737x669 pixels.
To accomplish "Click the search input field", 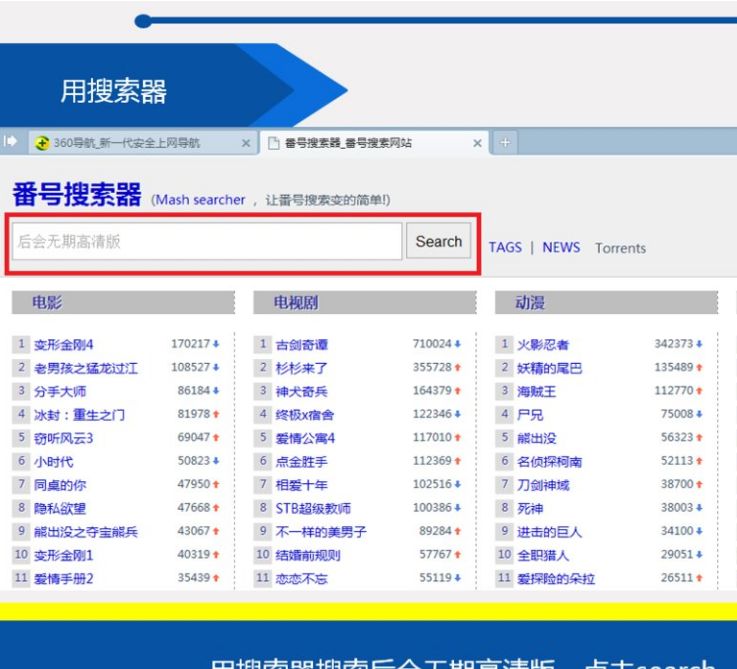I will 207,242.
